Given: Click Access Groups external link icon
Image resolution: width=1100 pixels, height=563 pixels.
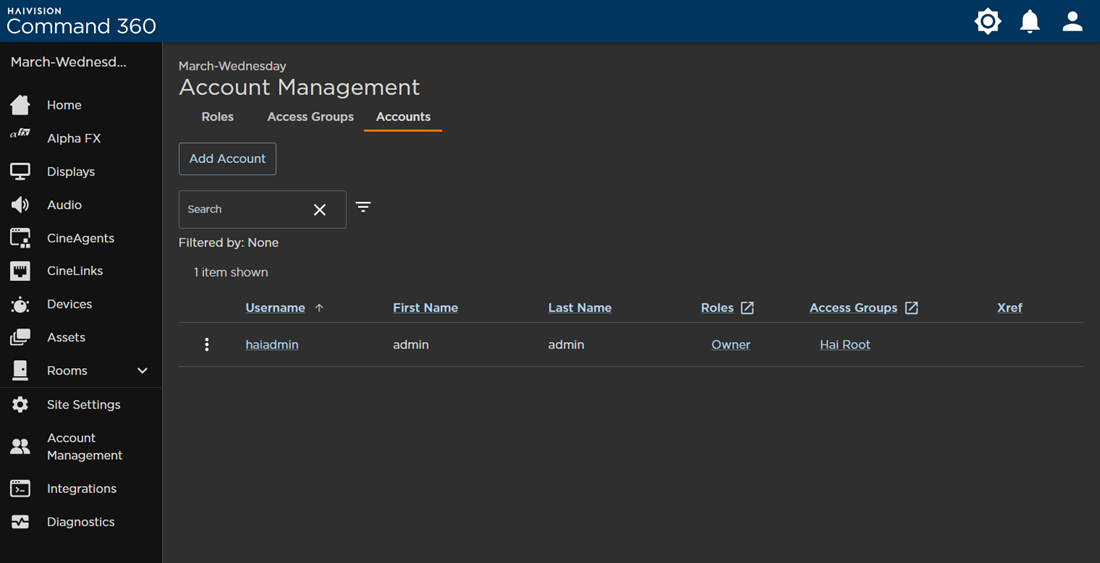Looking at the screenshot, I should [x=911, y=308].
